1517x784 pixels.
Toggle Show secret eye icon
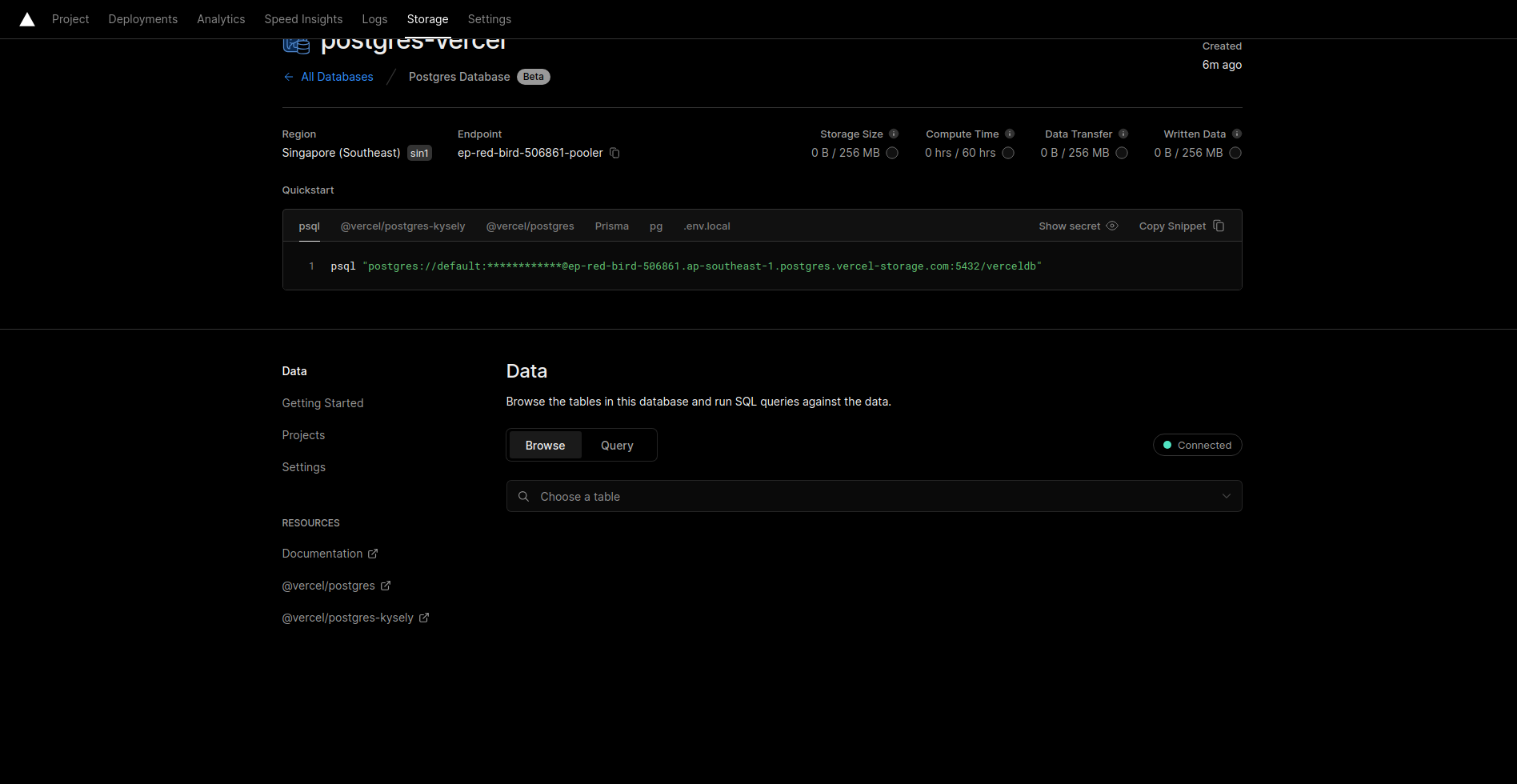tap(1112, 226)
